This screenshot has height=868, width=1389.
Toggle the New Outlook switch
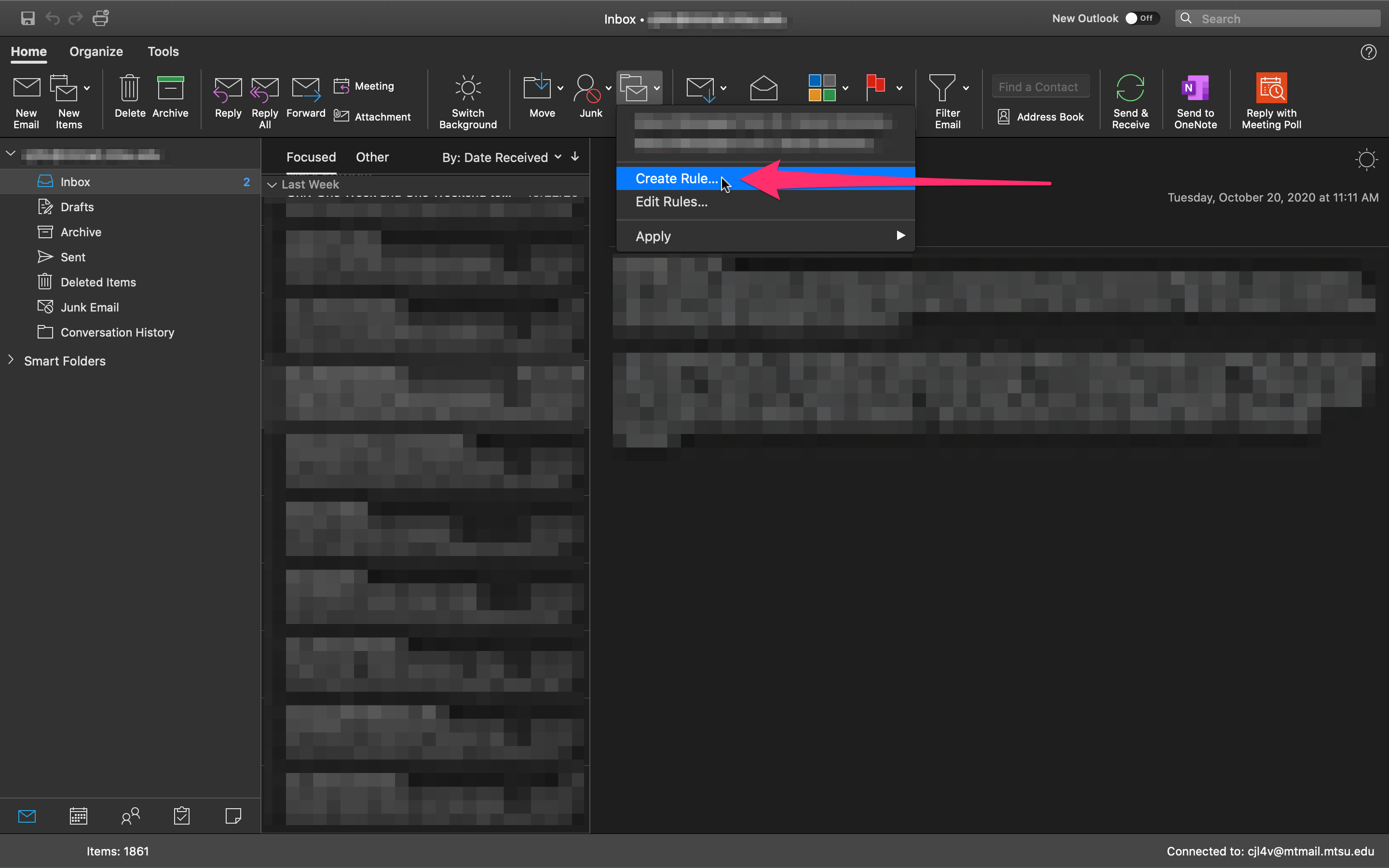pyautogui.click(x=1141, y=18)
